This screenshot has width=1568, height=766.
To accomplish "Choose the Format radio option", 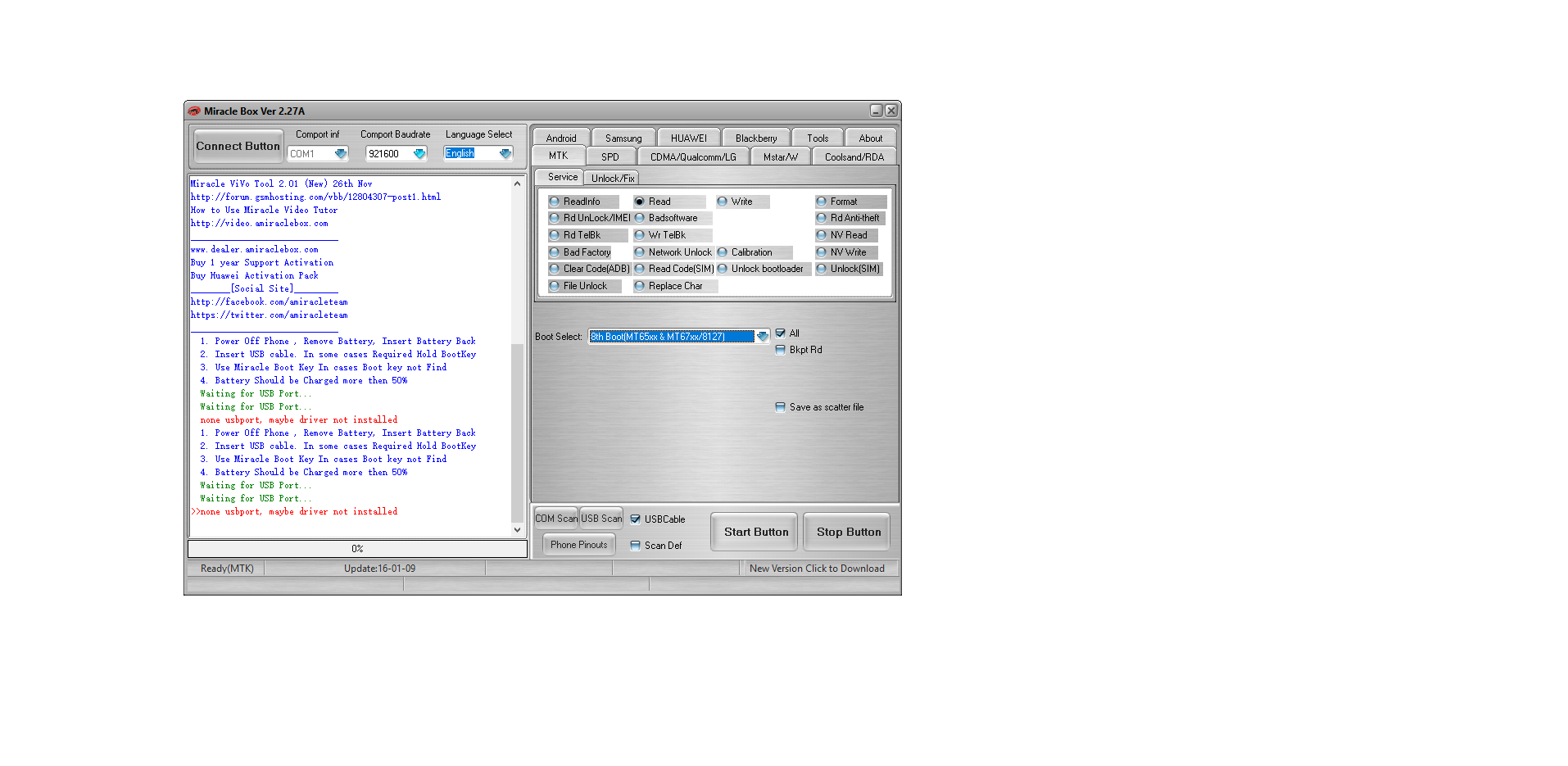I will click(822, 202).
